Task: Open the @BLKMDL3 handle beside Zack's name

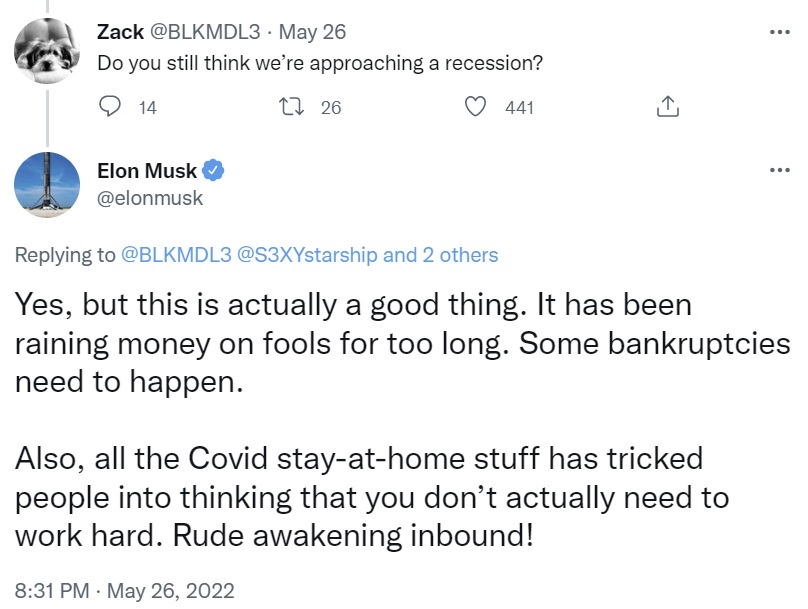Action: pyautogui.click(x=205, y=32)
